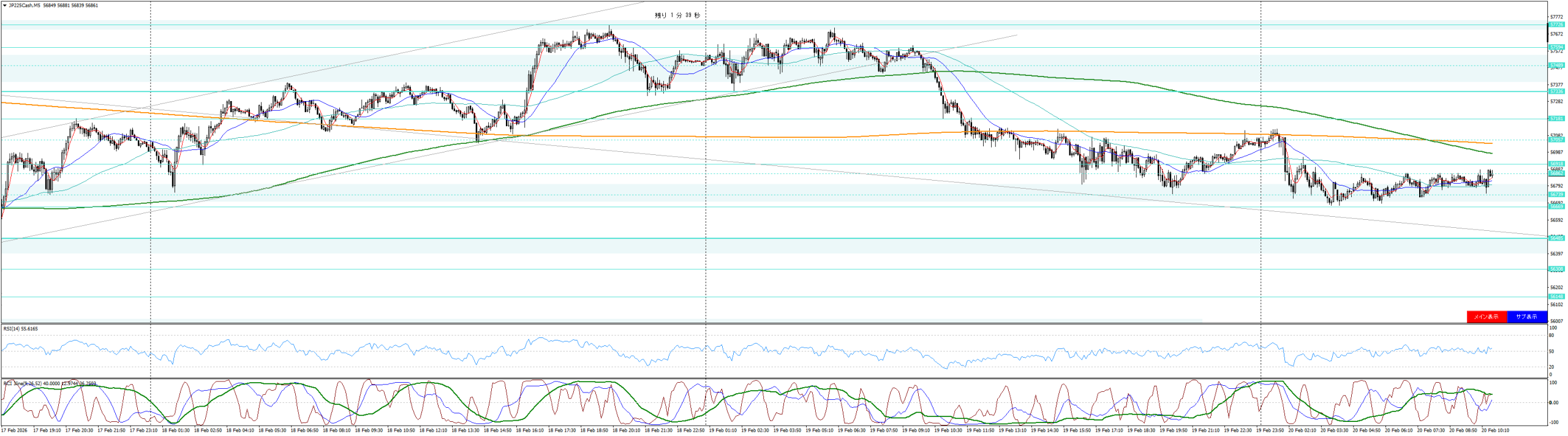
Task: Click the 57489 price level tag
Action: [1556, 65]
